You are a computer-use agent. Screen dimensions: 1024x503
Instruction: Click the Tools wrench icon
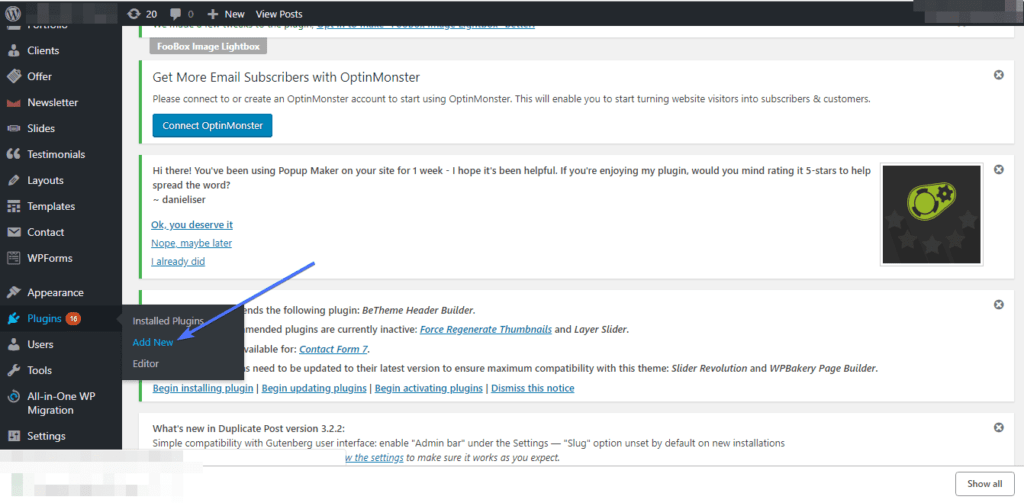tap(14, 371)
